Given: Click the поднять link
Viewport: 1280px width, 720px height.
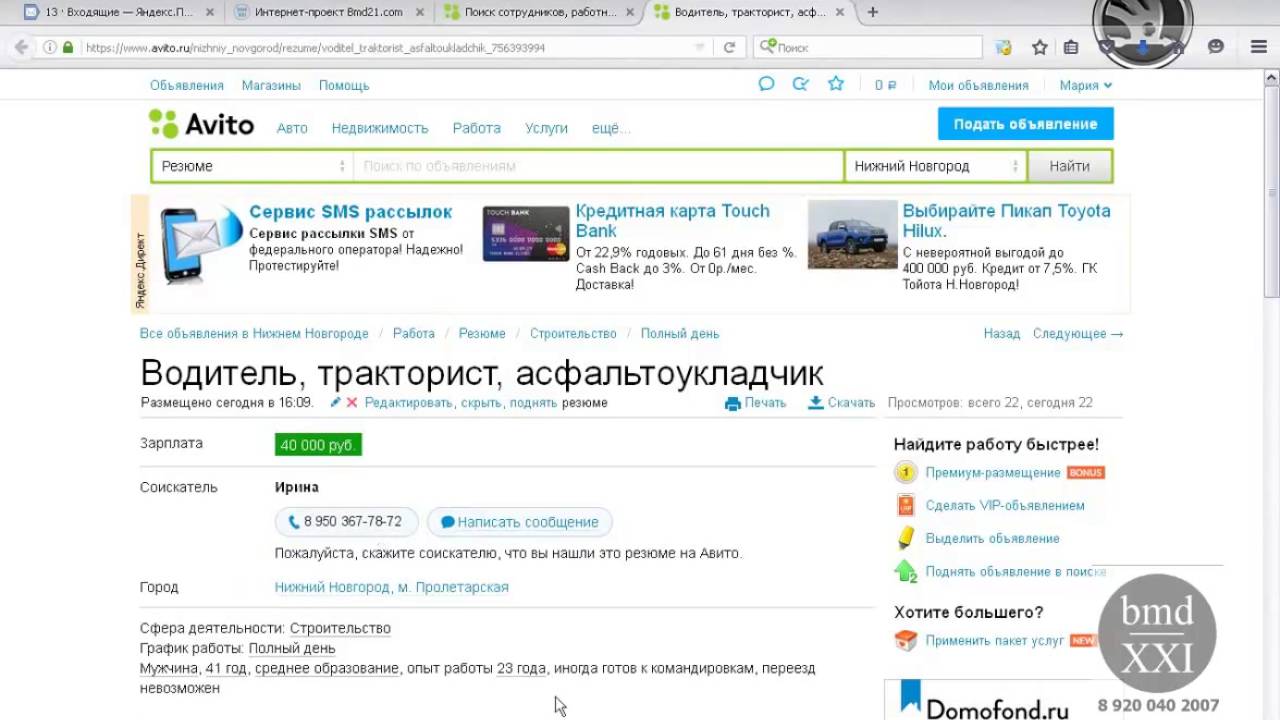Looking at the screenshot, I should [533, 403].
